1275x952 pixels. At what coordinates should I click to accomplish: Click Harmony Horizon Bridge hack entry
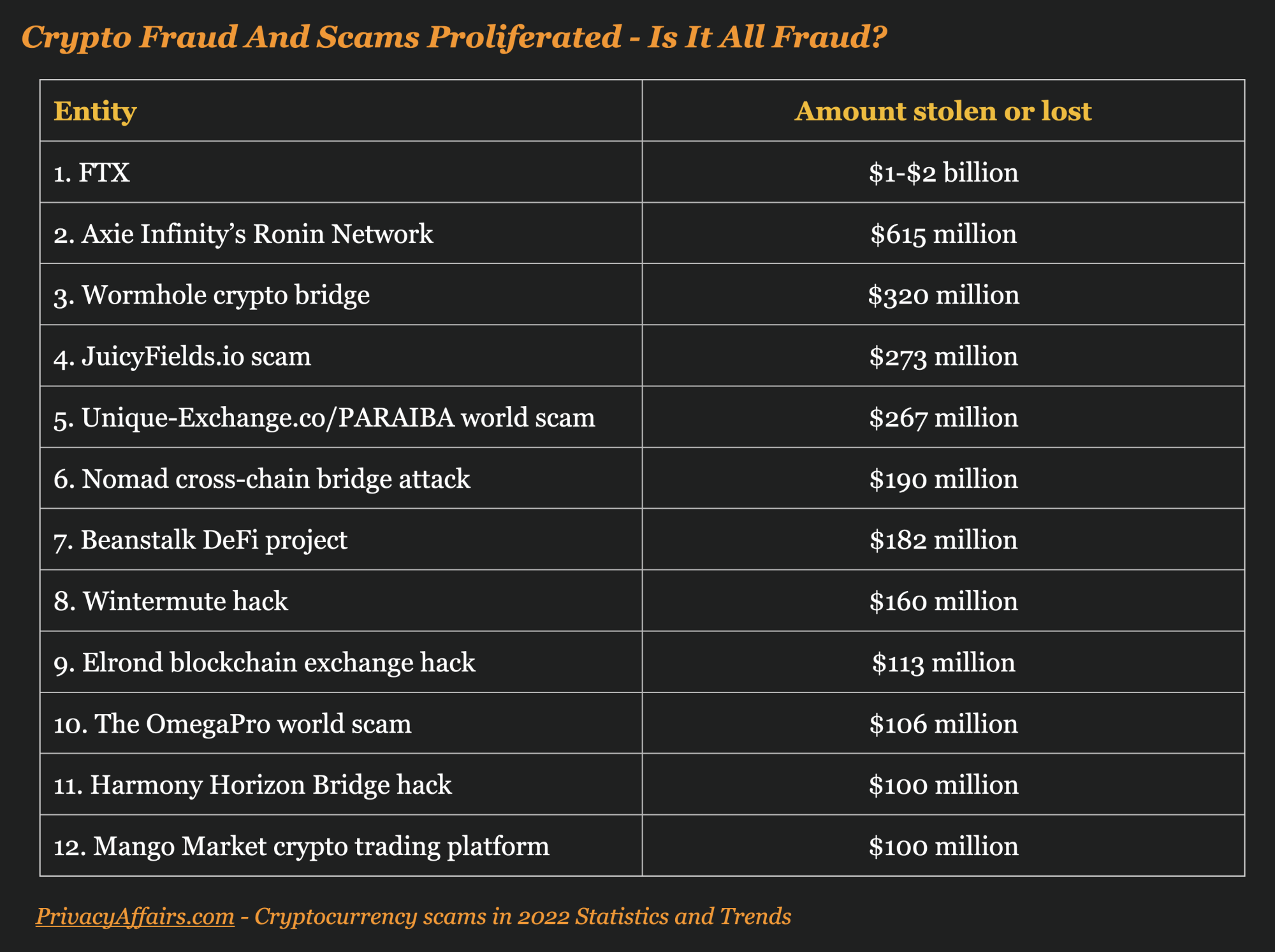click(252, 785)
